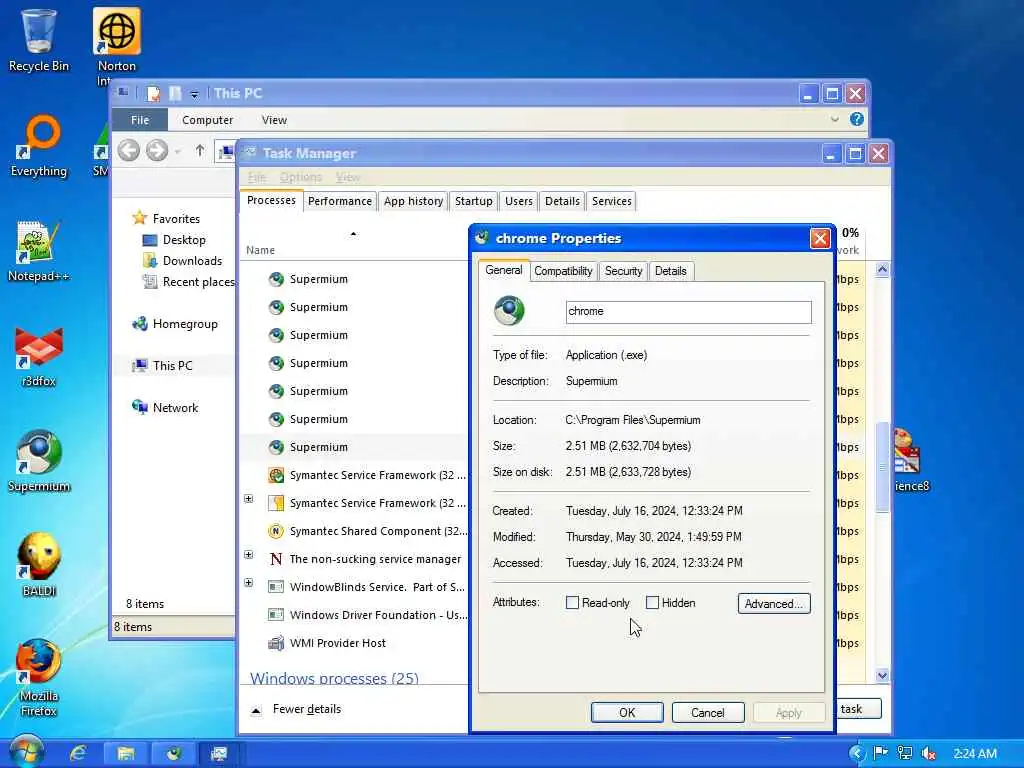1024x768 pixels.
Task: Expand the second Symantec Service Framework row
Action: point(249,499)
